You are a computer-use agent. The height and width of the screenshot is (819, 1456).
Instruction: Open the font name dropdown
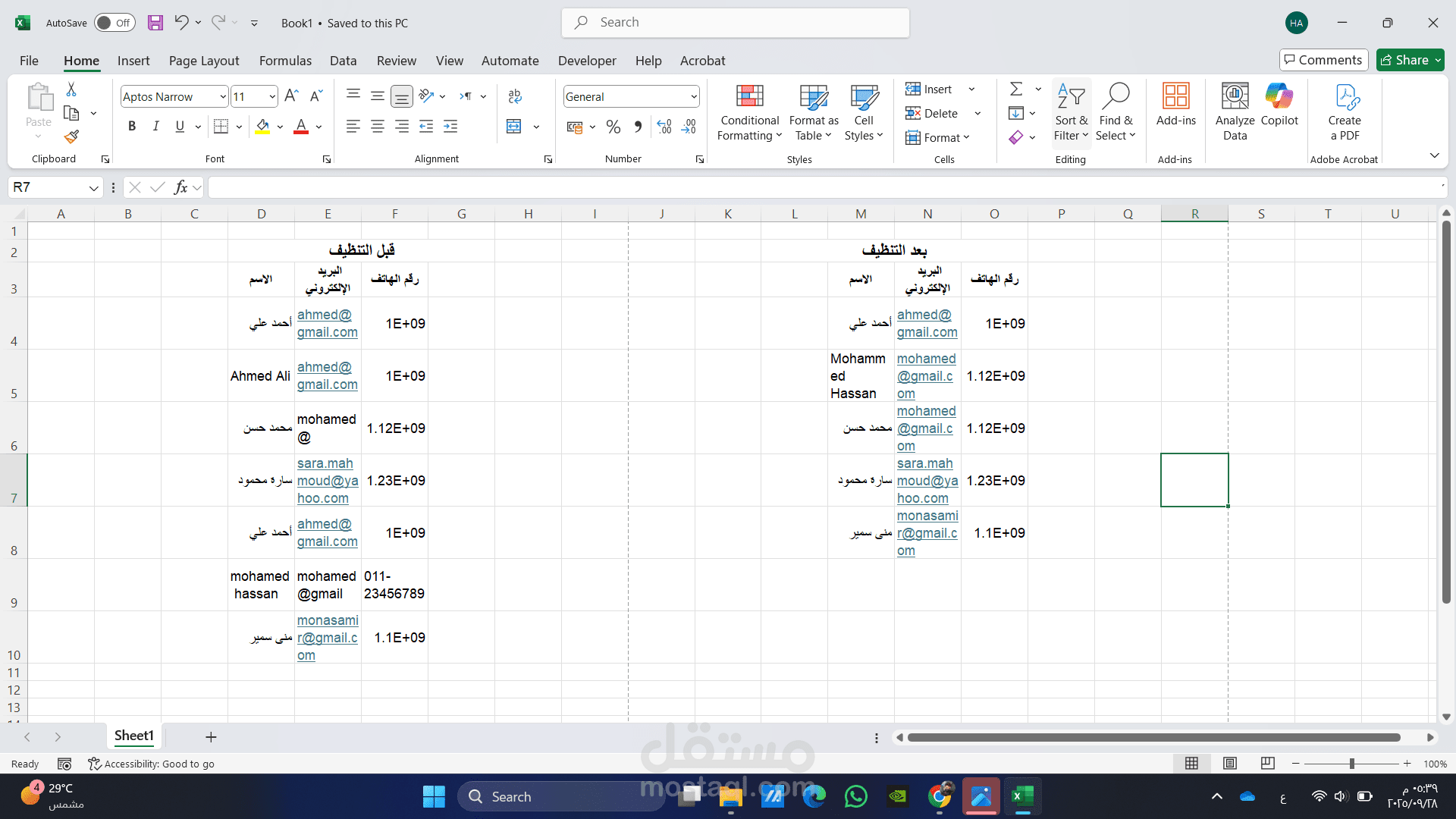point(221,96)
